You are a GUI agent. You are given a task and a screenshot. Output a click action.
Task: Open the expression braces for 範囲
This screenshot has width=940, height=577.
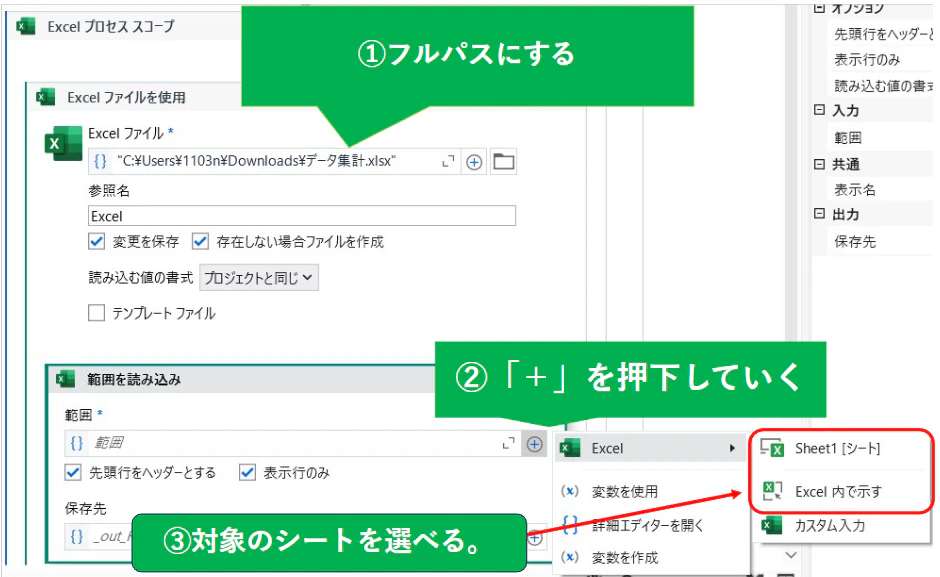pyautogui.click(x=77, y=443)
